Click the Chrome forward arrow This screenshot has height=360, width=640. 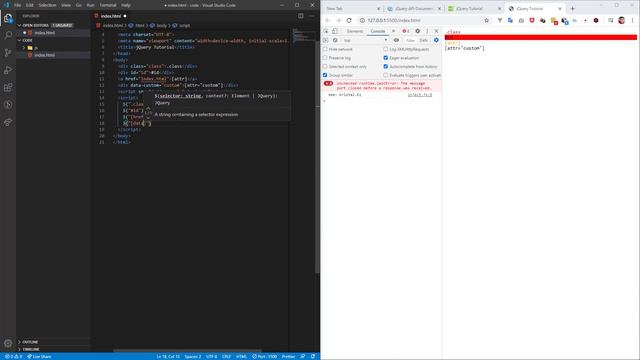coord(338,20)
